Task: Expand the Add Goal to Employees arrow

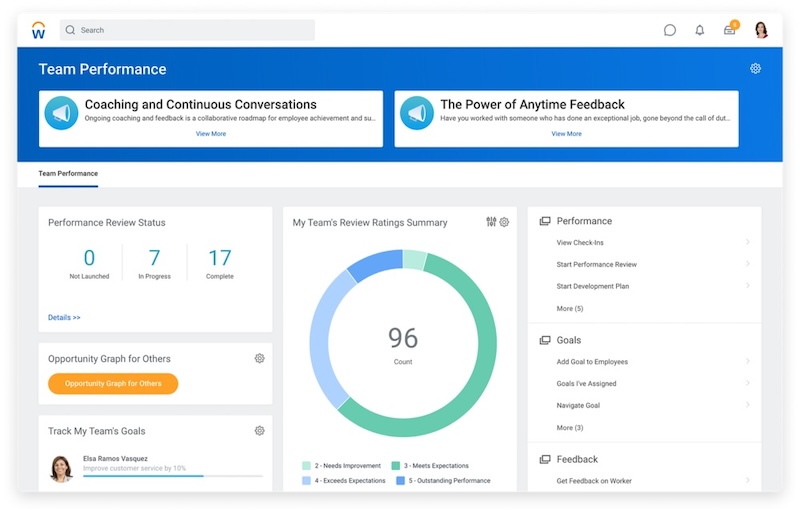Action: point(747,362)
